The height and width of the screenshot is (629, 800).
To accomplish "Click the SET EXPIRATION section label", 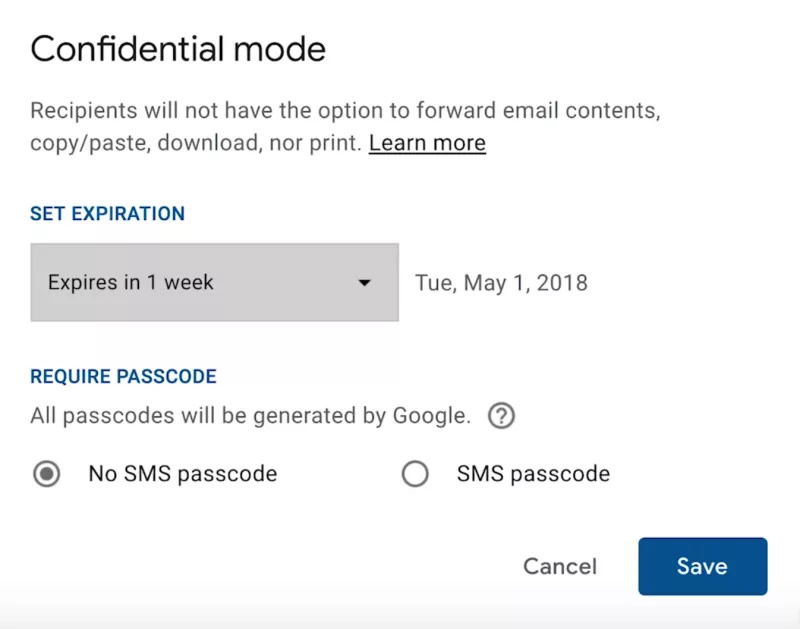I will (107, 213).
